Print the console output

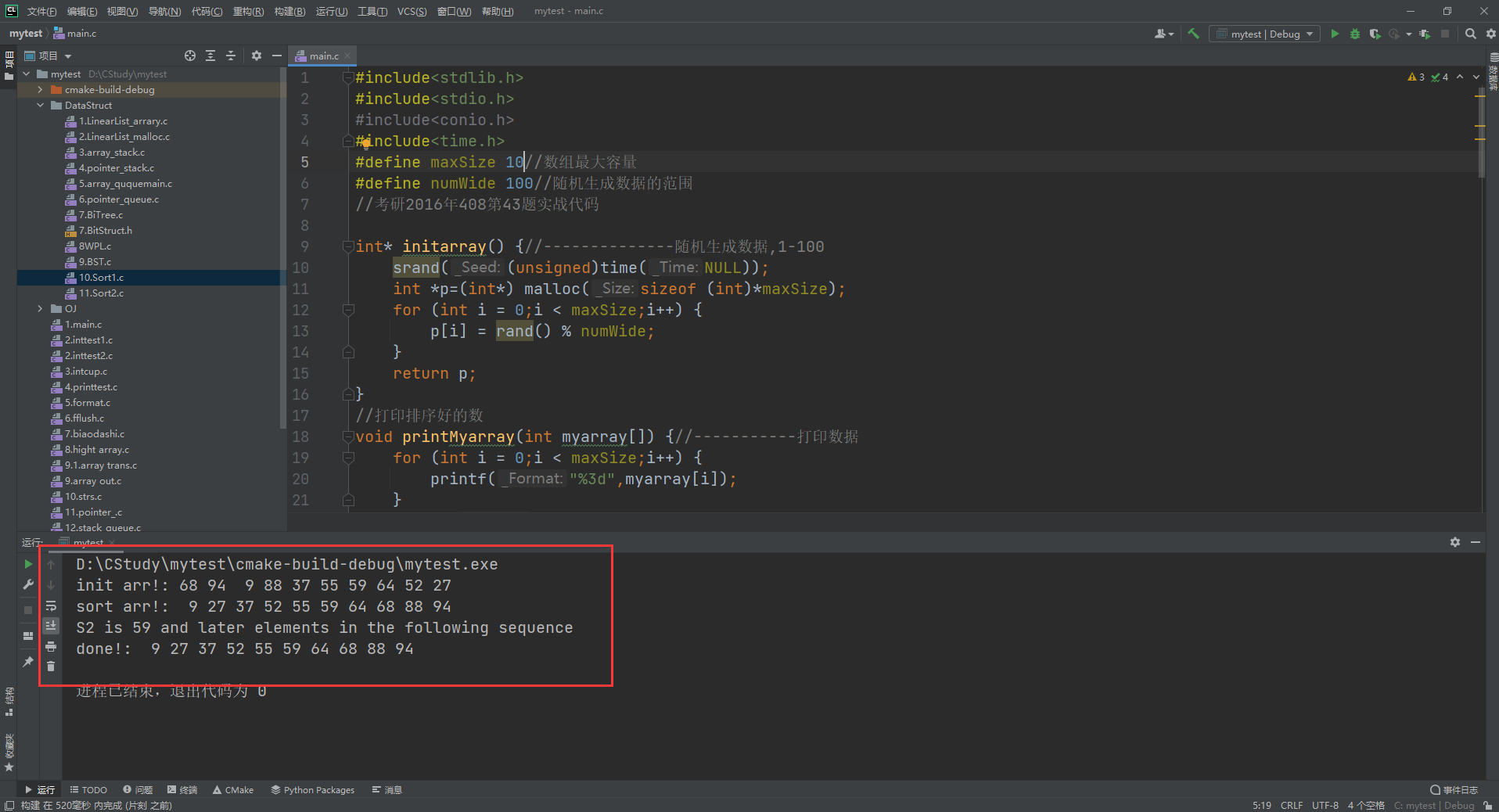click(51, 646)
